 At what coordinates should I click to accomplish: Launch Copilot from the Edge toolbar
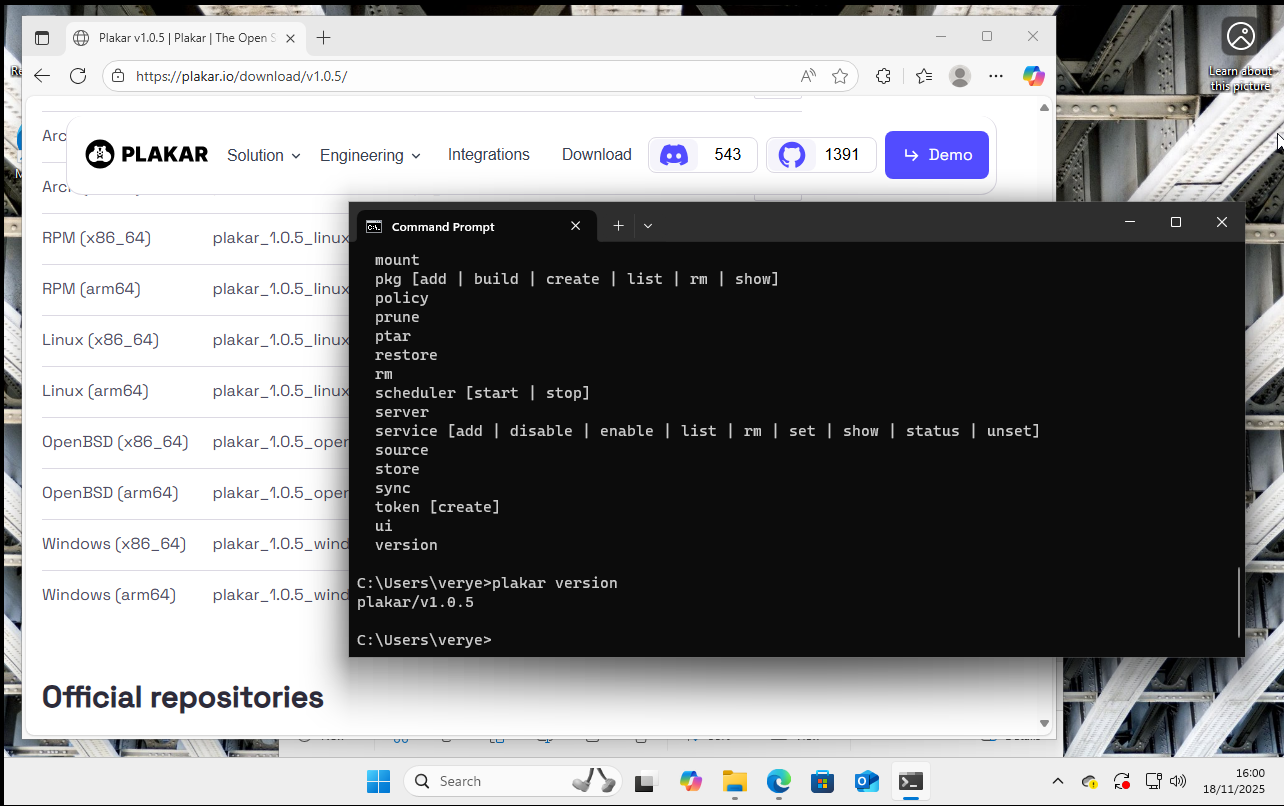tap(1033, 76)
